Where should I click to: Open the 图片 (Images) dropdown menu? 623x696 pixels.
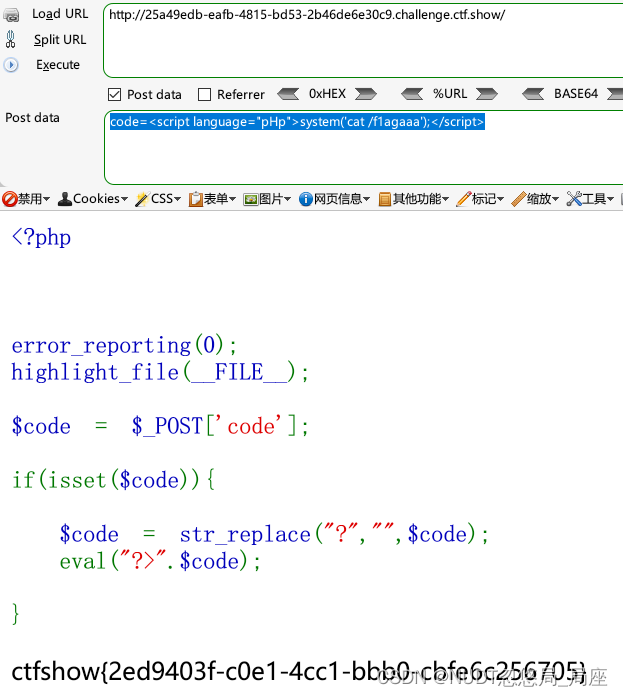pyautogui.click(x=267, y=198)
